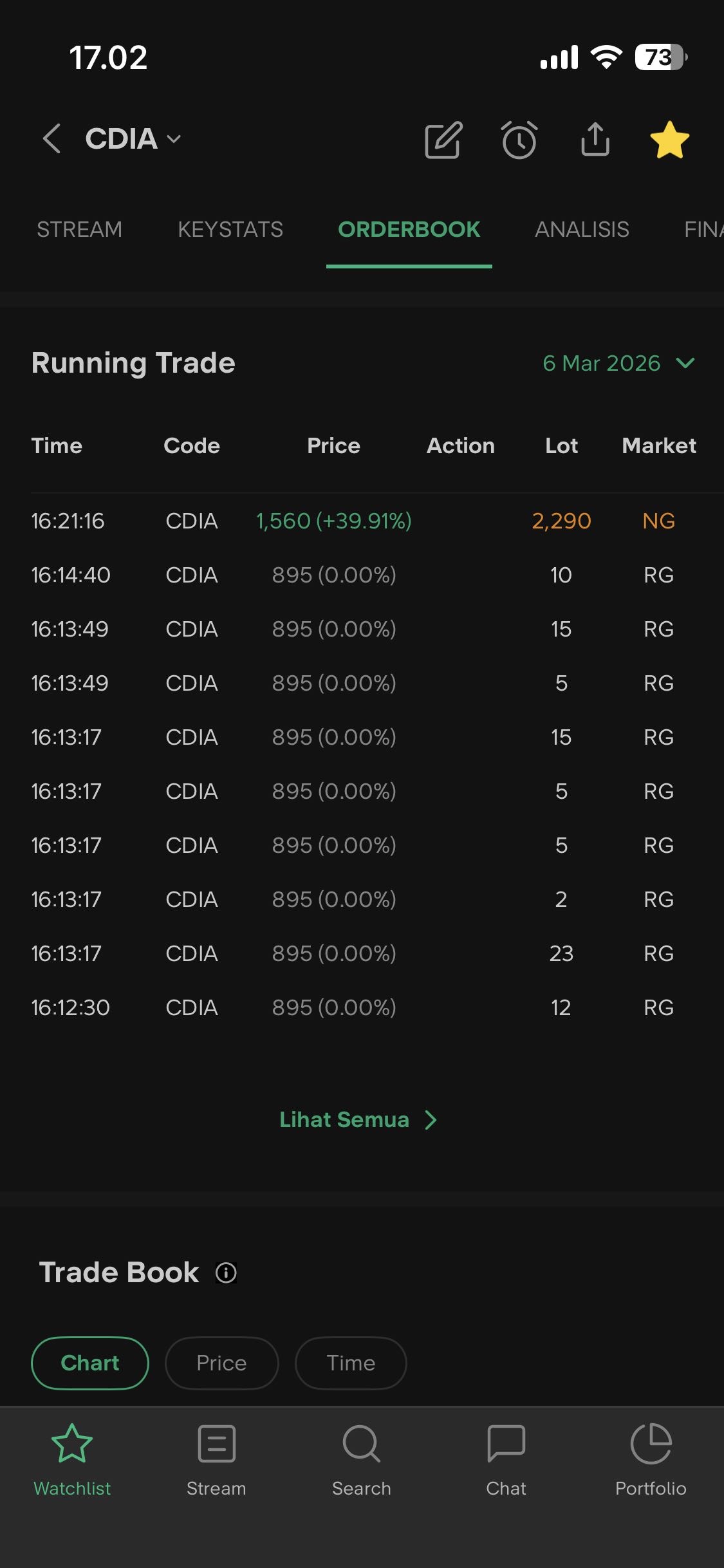Toggle the yellow favorite star
Screen dimensions: 724x1568
pos(669,140)
